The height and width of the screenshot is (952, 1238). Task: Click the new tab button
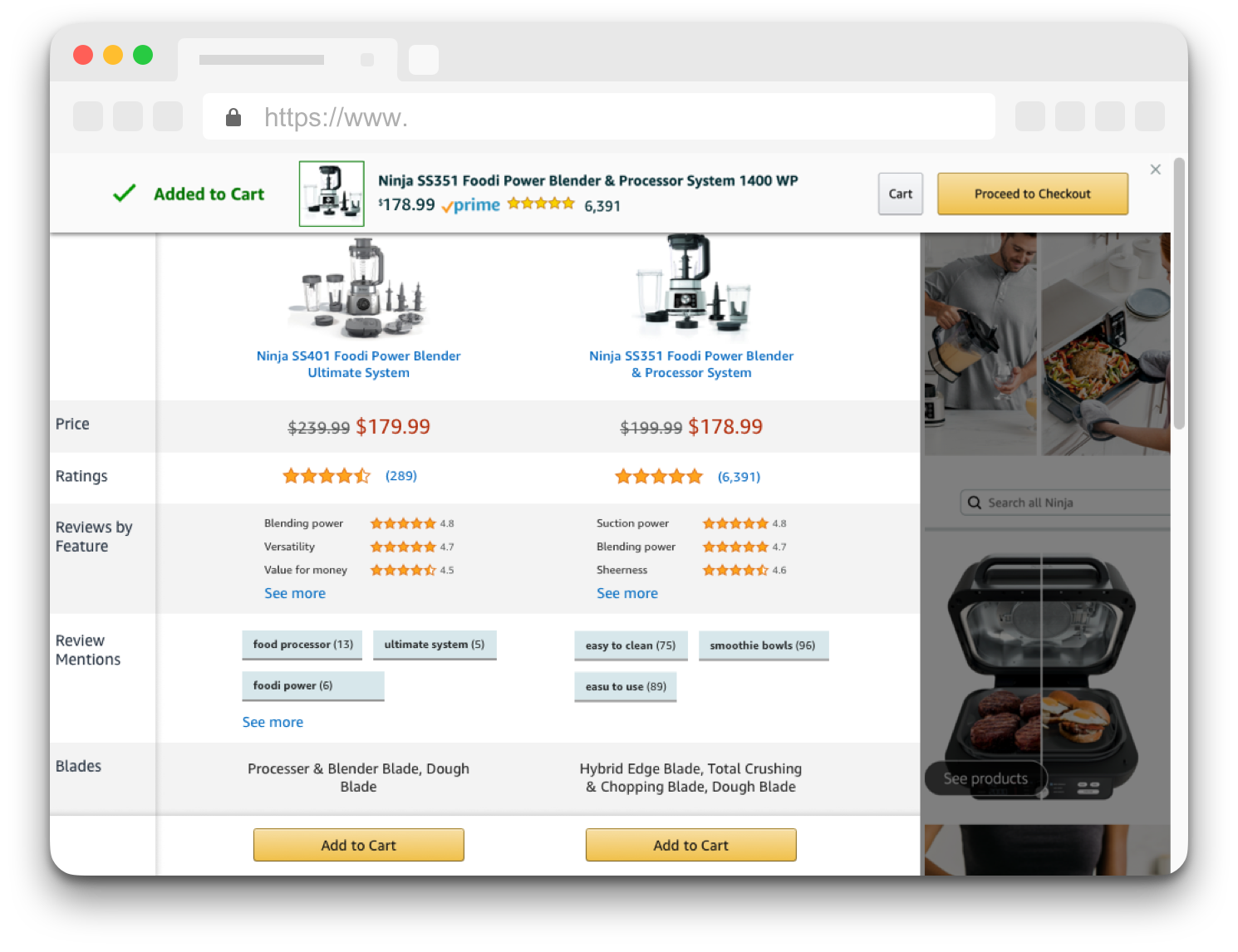pyautogui.click(x=424, y=60)
